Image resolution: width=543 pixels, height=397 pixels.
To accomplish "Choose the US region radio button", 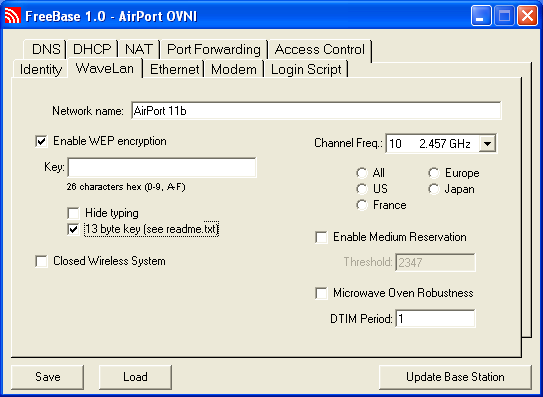I will (x=362, y=189).
